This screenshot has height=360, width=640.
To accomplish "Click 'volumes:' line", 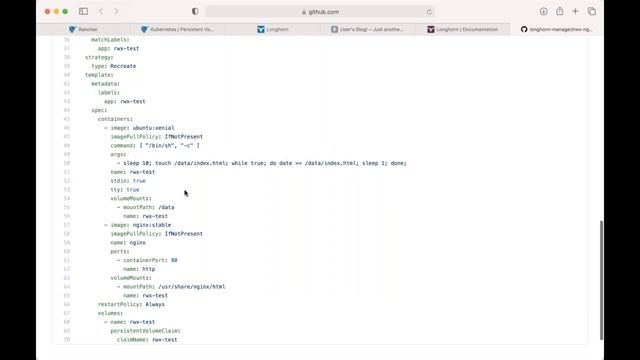I will tap(110, 313).
